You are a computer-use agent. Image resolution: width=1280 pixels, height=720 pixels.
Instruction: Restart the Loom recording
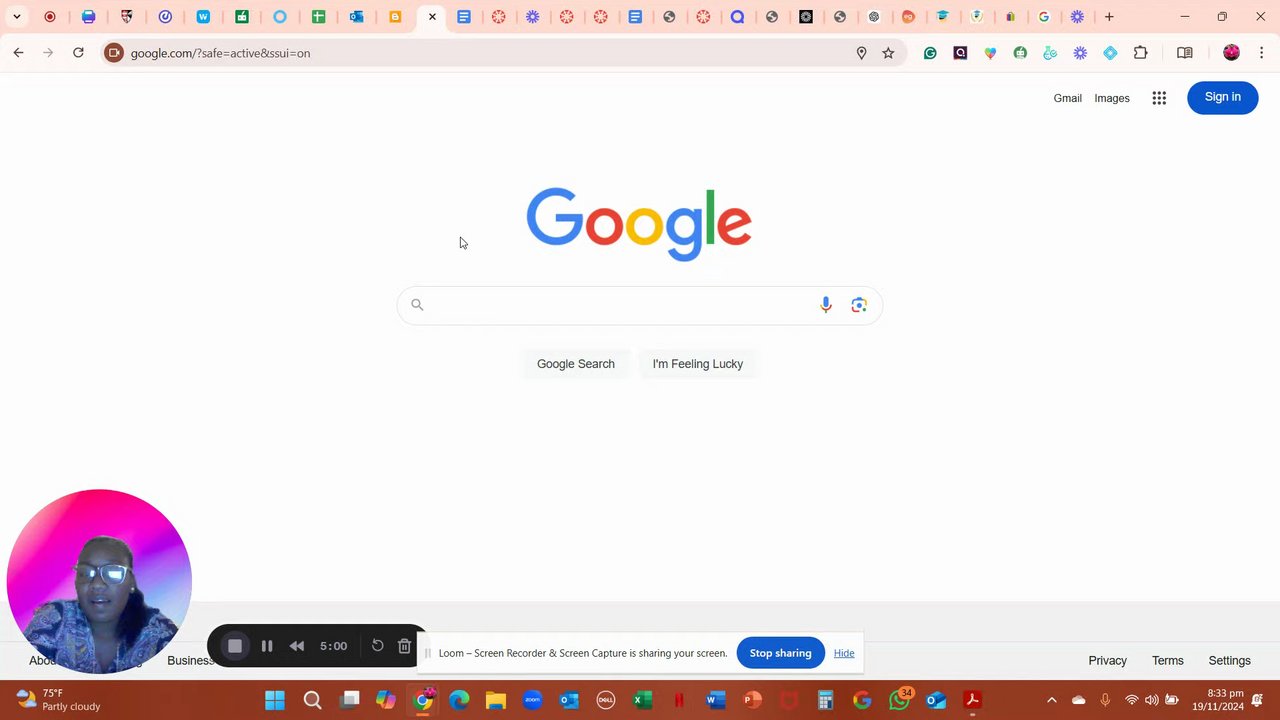point(377,646)
